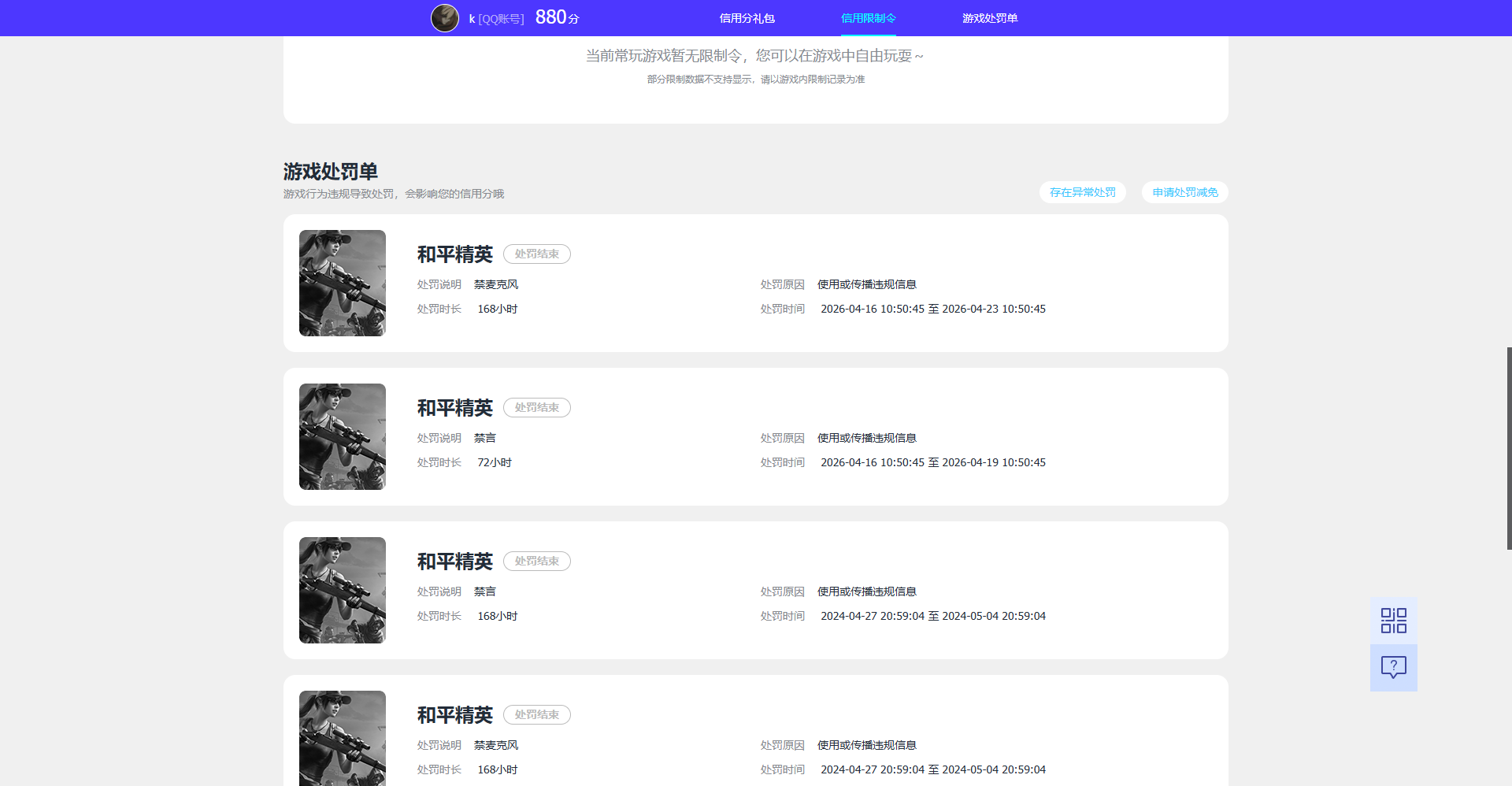1512x786 pixels.
Task: Click 2026-04-16 10:50:45 至 2026-04-19 time range
Action: (x=933, y=462)
